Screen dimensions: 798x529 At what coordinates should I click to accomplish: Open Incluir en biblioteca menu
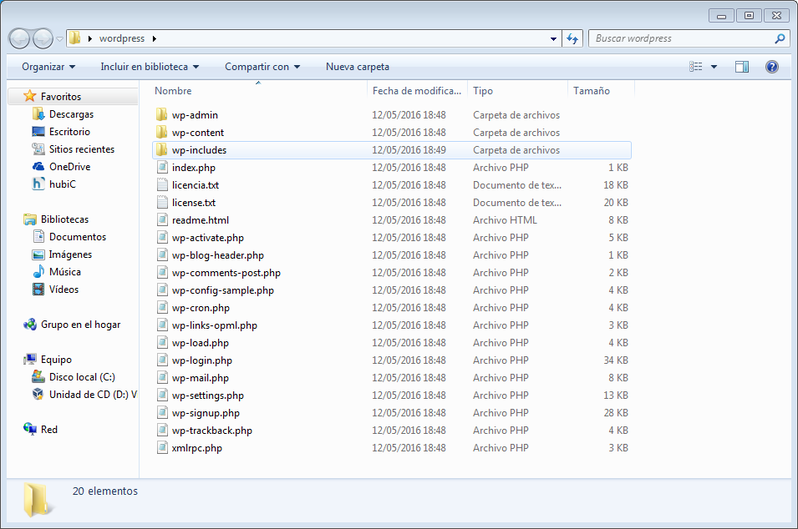tap(150, 67)
